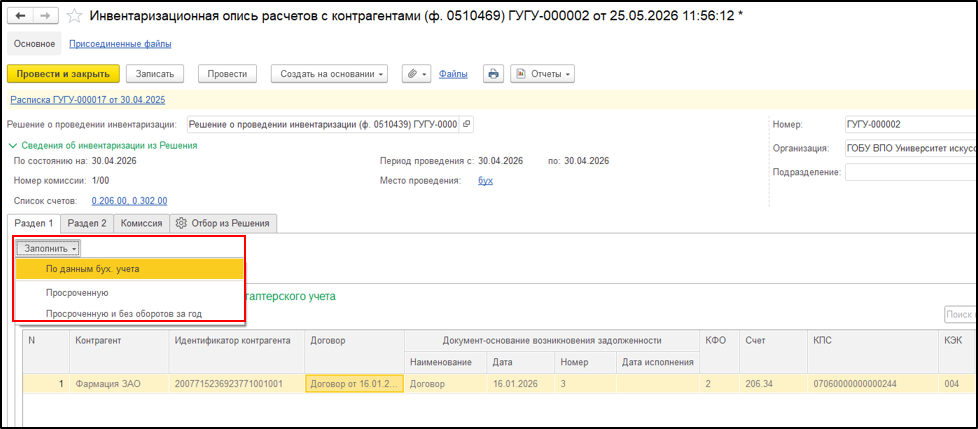
Task: Click the Решение о проведении инвентаризации field
Action: [323, 125]
